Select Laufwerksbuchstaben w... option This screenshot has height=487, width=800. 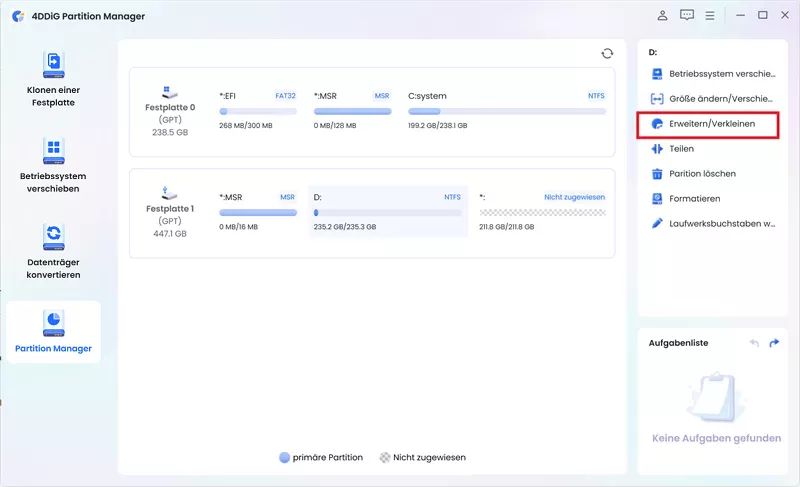pos(713,224)
